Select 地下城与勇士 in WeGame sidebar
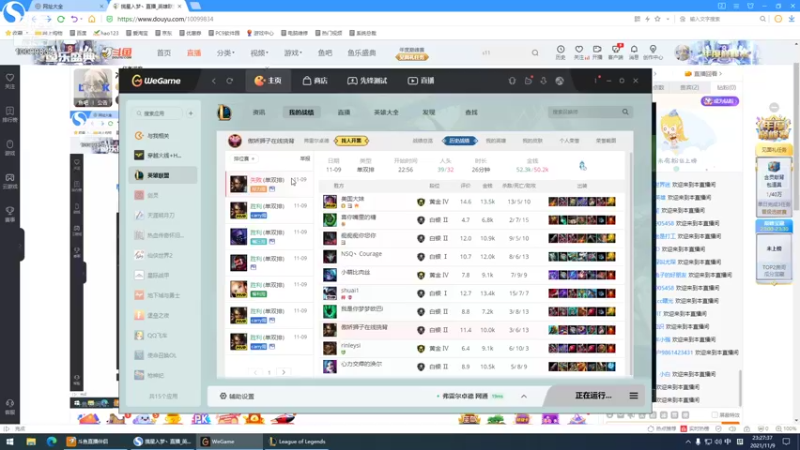The height and width of the screenshot is (450, 800). pyautogui.click(x=163, y=295)
